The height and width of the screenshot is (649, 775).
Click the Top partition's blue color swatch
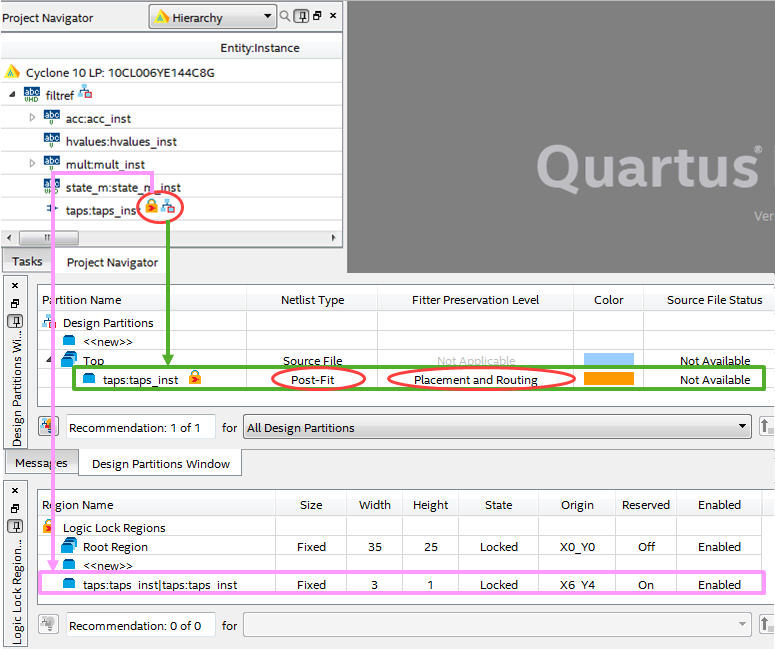tap(608, 360)
